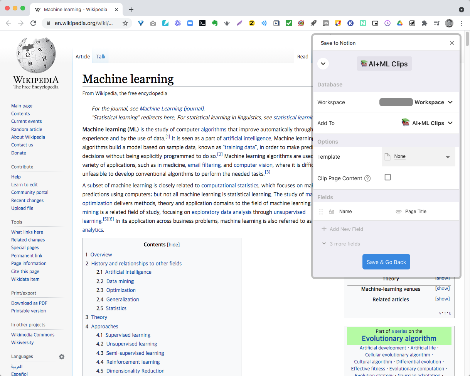470x376 pixels.
Task: Open the Languages settings gear
Action: point(62,357)
